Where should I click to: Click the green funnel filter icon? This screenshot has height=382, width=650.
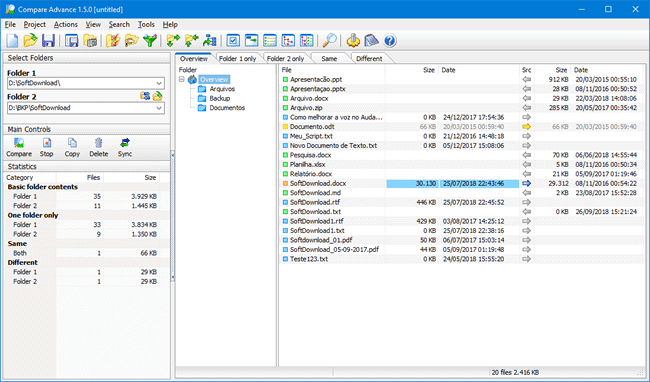point(150,41)
